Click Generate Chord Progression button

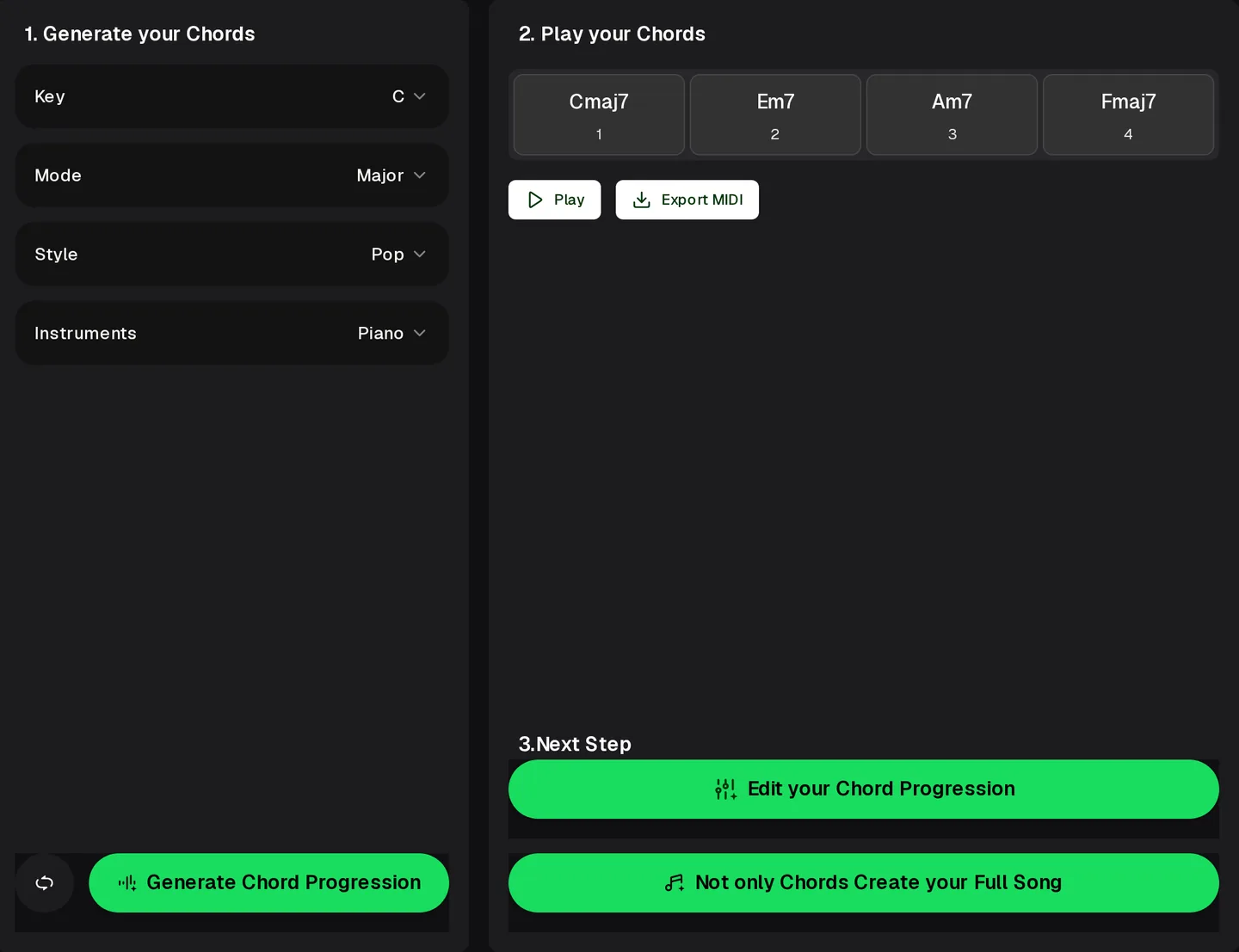[x=268, y=882]
